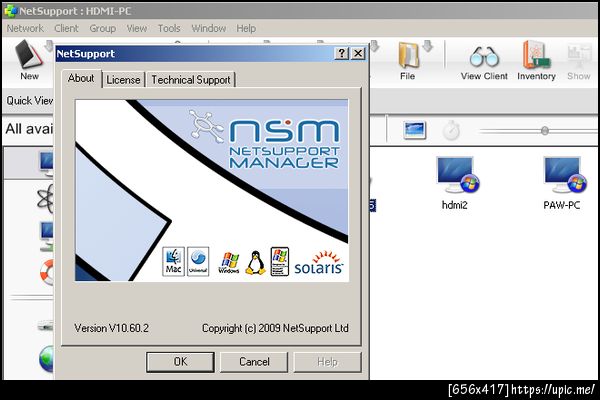Image resolution: width=600 pixels, height=400 pixels.
Task: Adjust the thumbnail size slider handle
Action: point(545,131)
